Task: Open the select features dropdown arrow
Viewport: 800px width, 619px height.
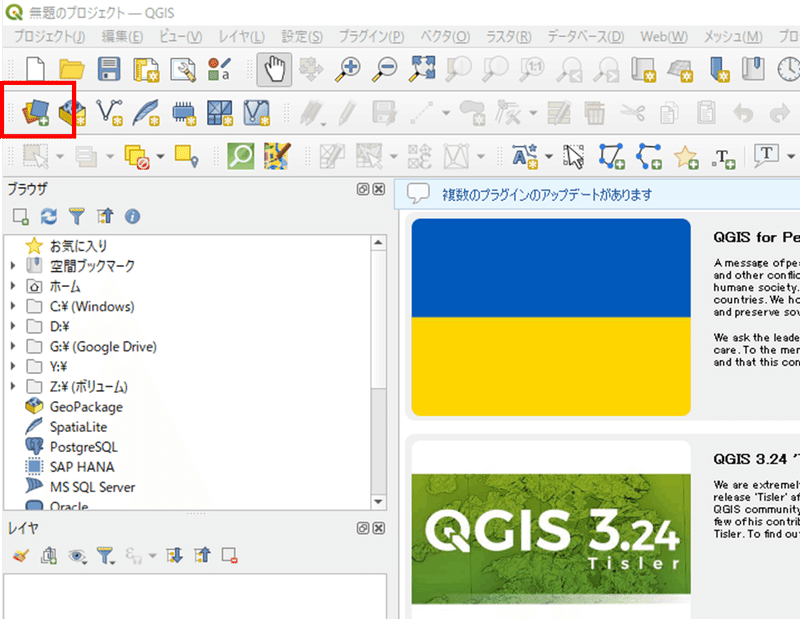Action: 59,156
